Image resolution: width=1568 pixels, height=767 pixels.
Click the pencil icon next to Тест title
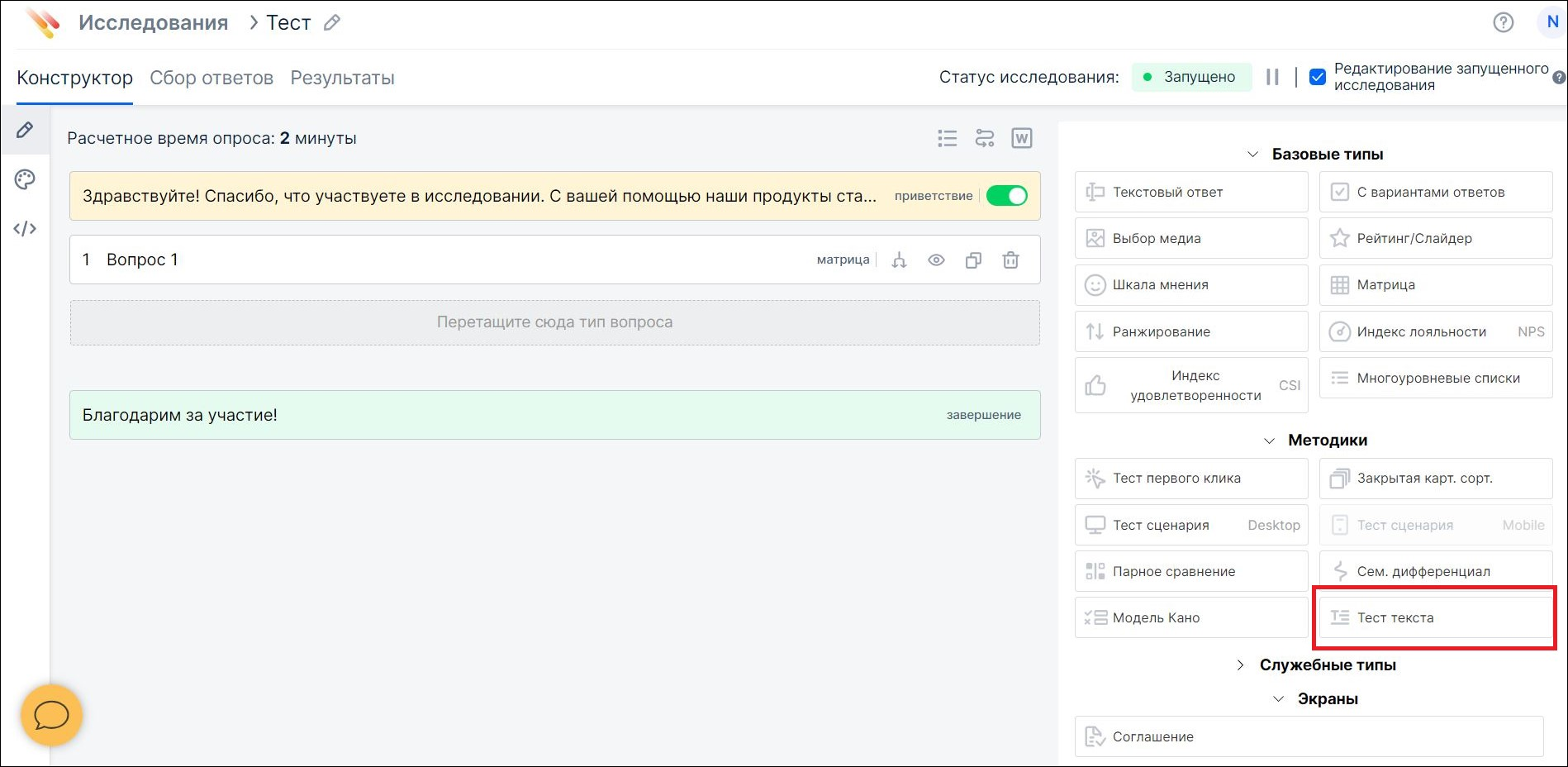(332, 23)
